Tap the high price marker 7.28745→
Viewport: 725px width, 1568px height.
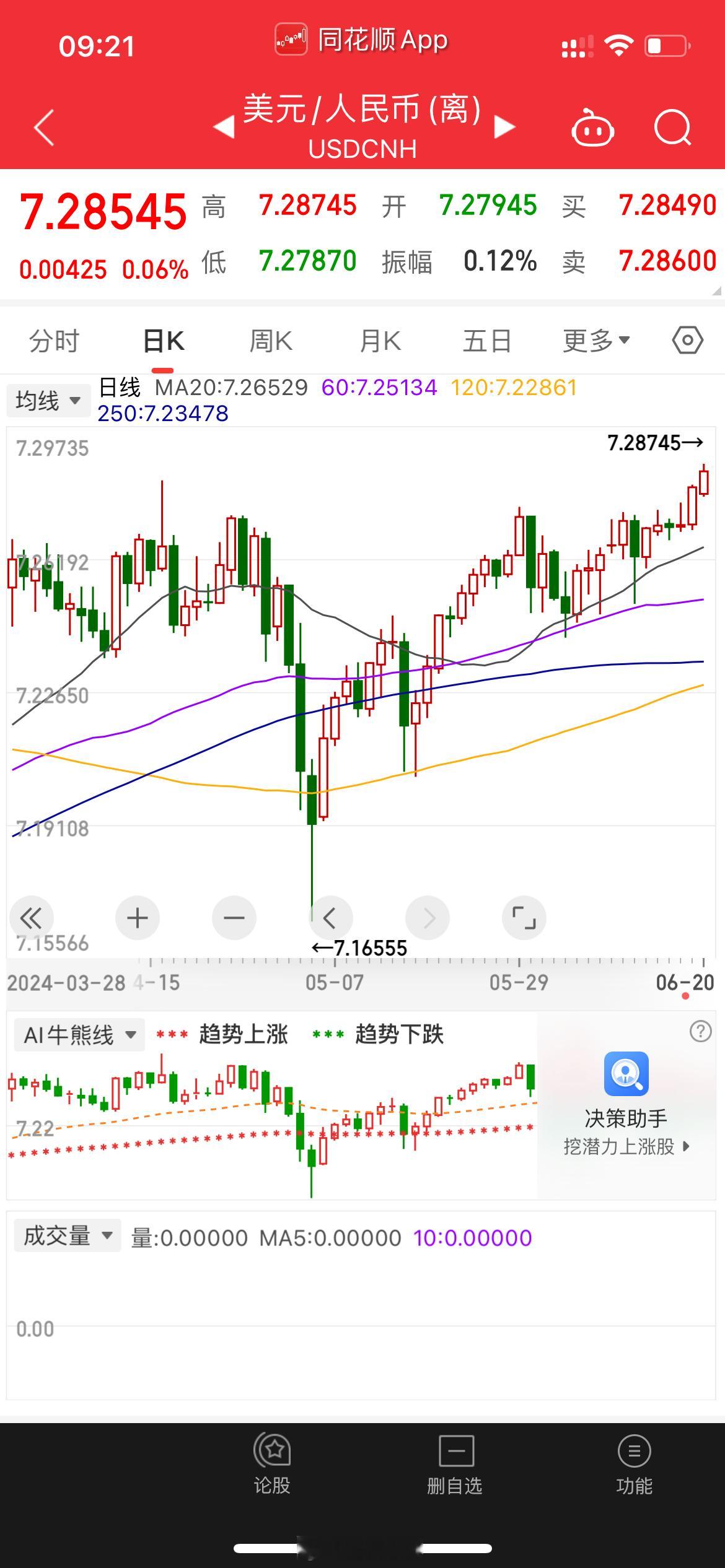(656, 443)
